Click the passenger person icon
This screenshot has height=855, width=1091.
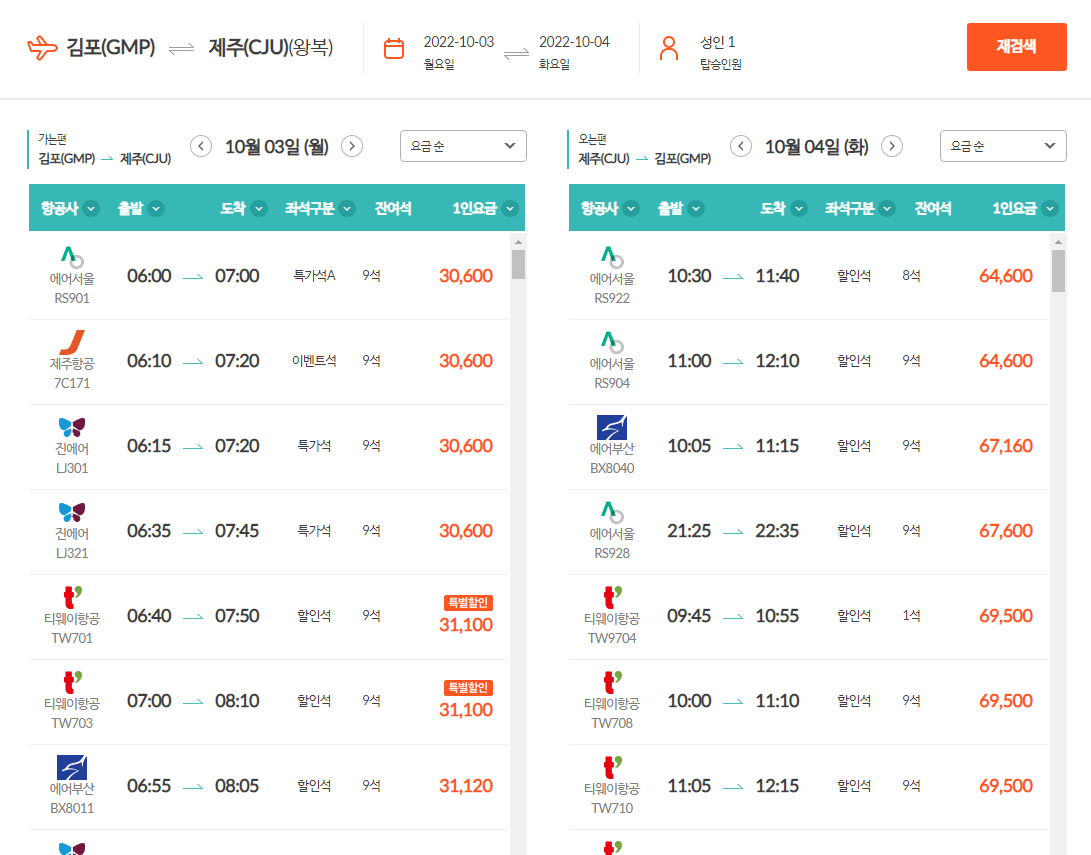pos(669,48)
